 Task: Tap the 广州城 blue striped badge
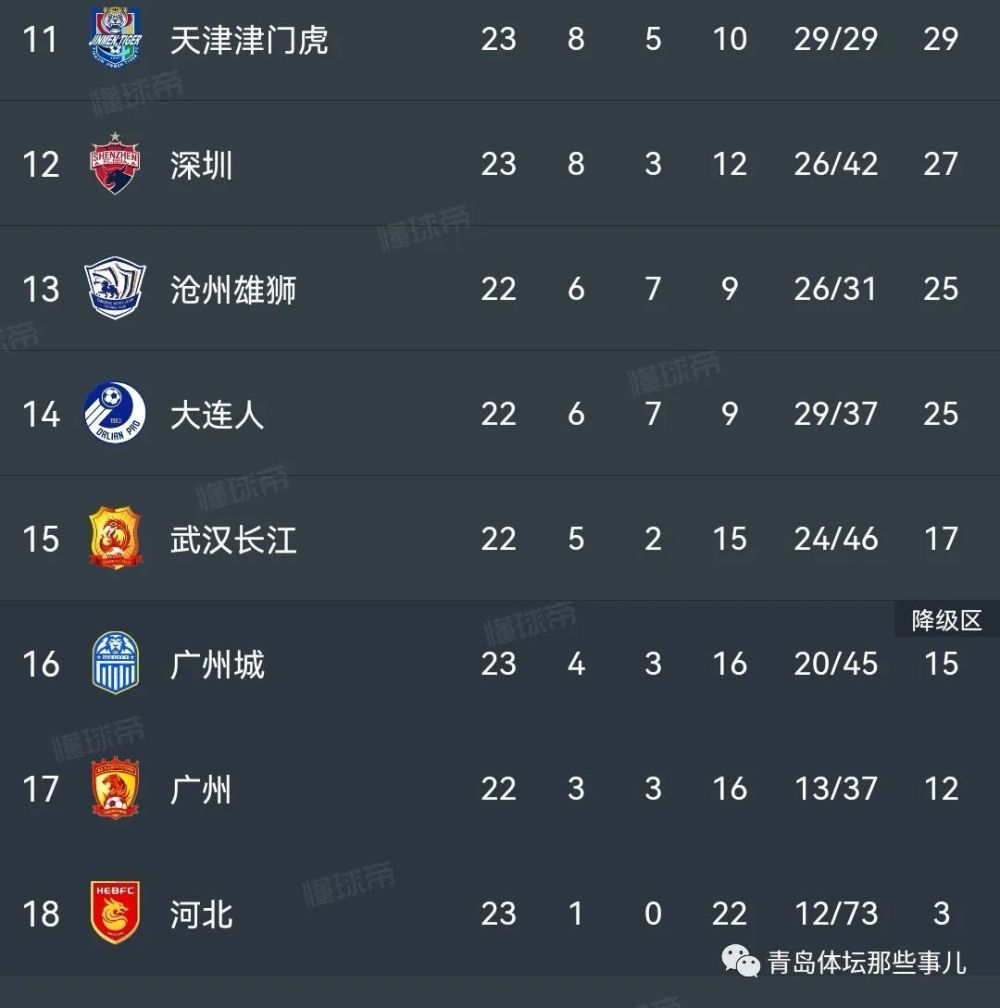tap(115, 663)
